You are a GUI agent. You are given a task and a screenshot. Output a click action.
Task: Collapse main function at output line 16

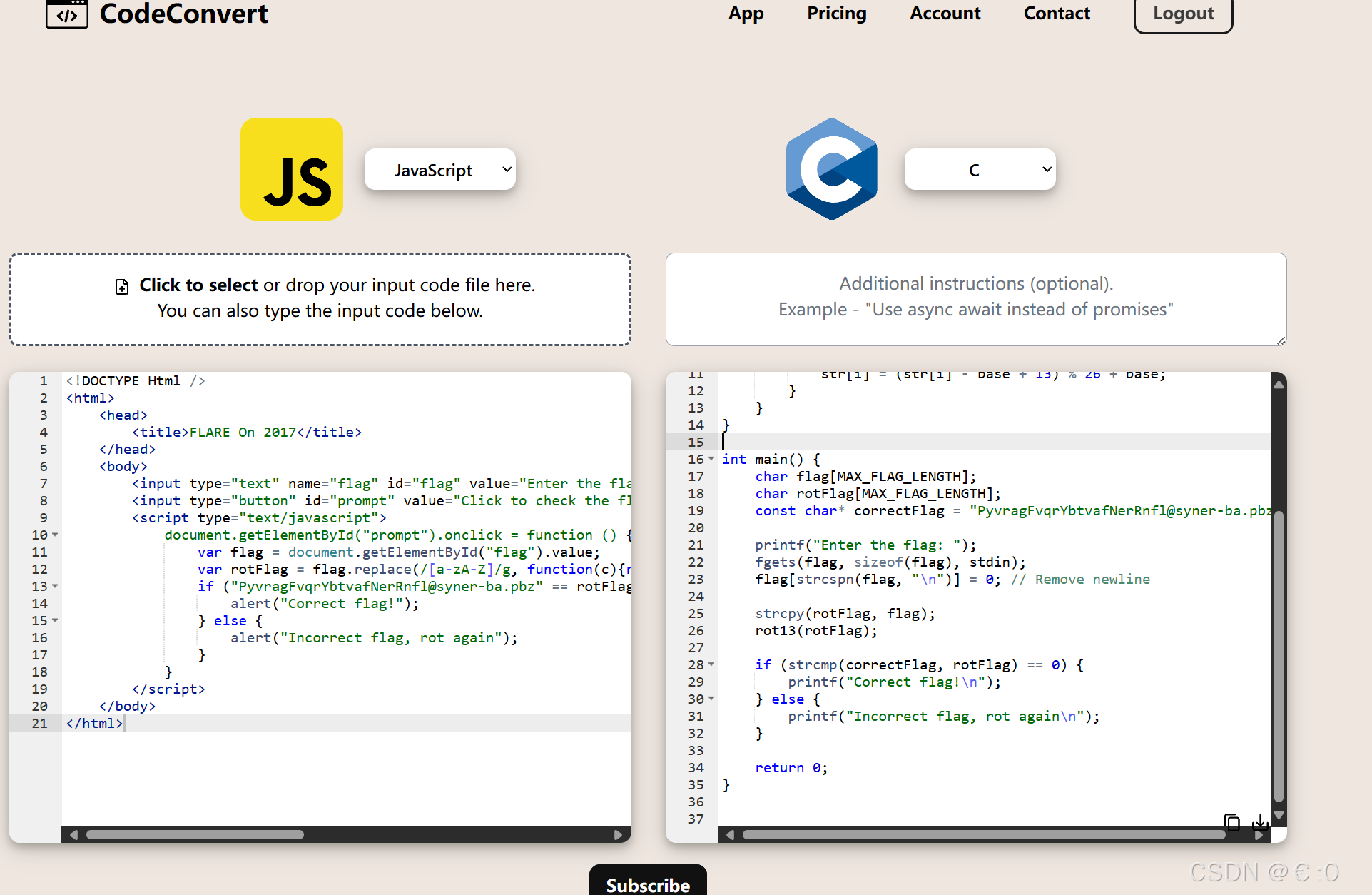(x=711, y=459)
